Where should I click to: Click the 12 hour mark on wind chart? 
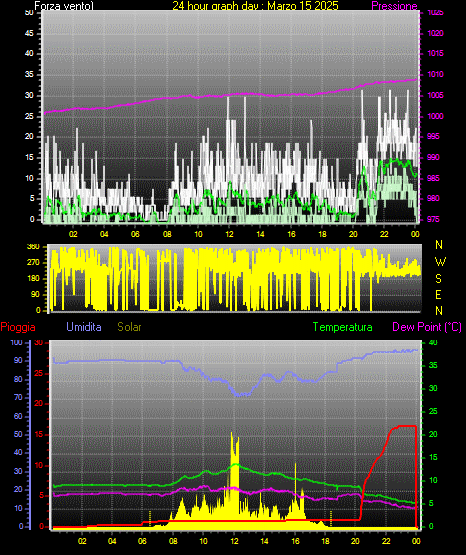[x=229, y=234]
